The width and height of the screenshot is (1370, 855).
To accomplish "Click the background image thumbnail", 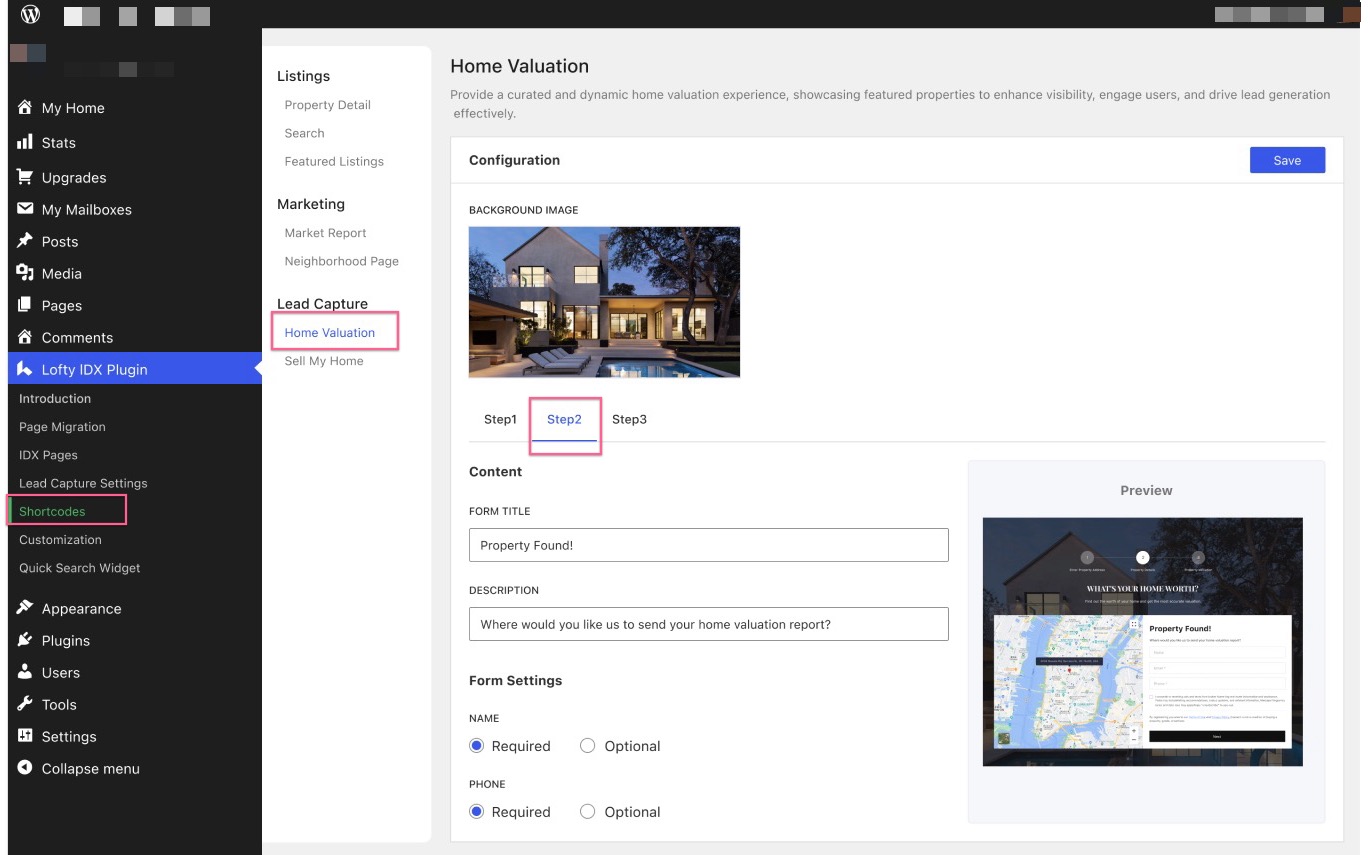I will (604, 302).
